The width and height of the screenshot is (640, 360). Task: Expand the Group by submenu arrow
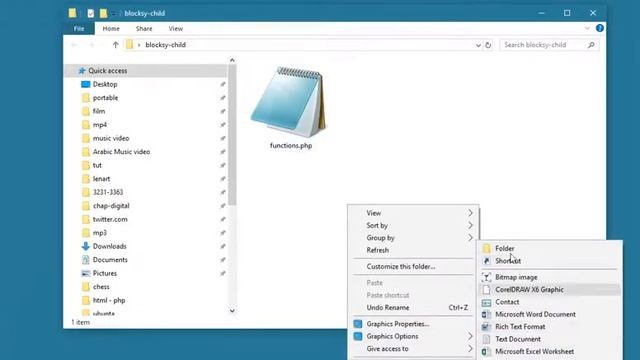470,238
